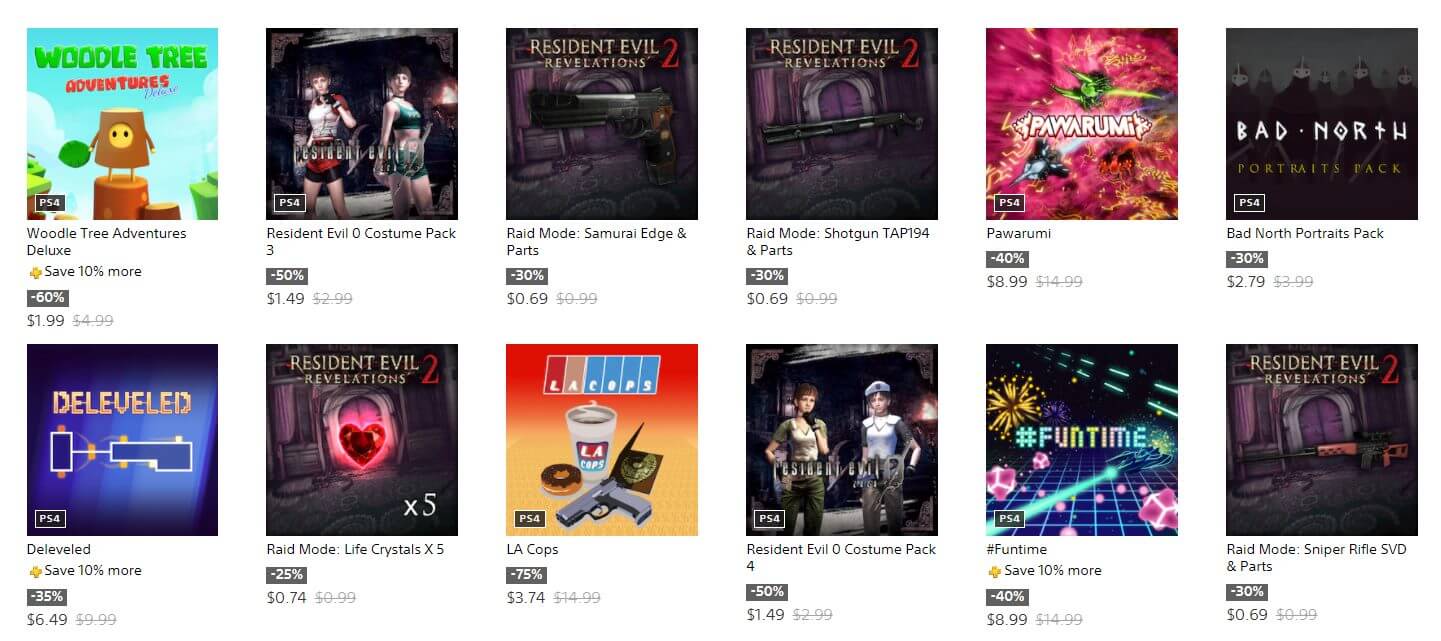Select the Deleveled game cover image
The width and height of the screenshot is (1441, 641).
(x=122, y=440)
